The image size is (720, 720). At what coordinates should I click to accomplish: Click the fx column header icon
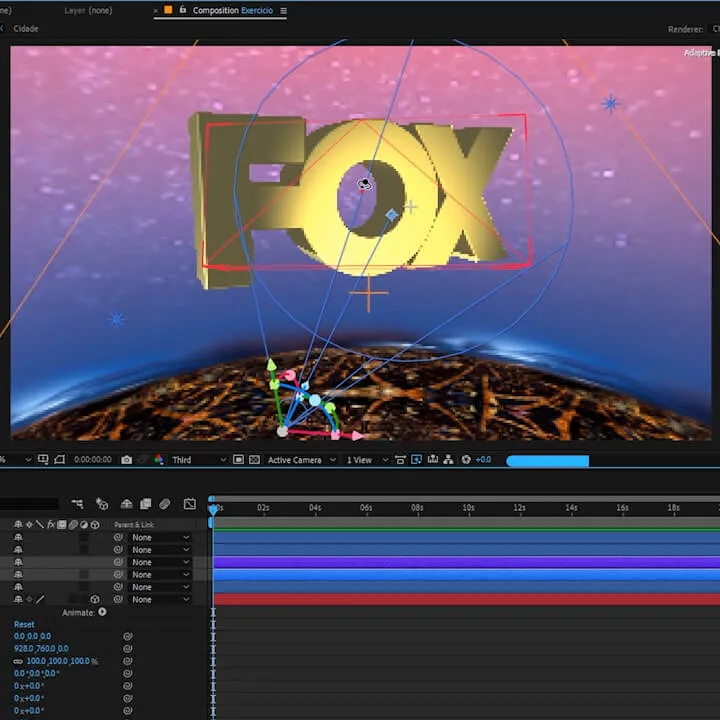tap(51, 524)
